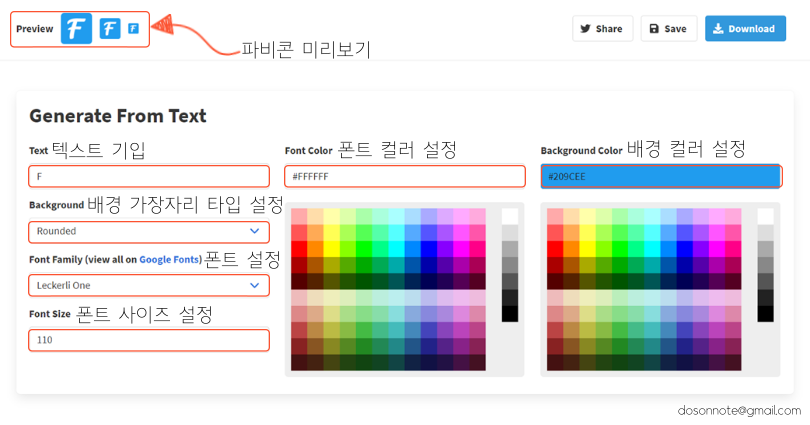This screenshot has height=425, width=810.
Task: Choose fully saturated magenta in Background Color palette
Action: point(717,249)
